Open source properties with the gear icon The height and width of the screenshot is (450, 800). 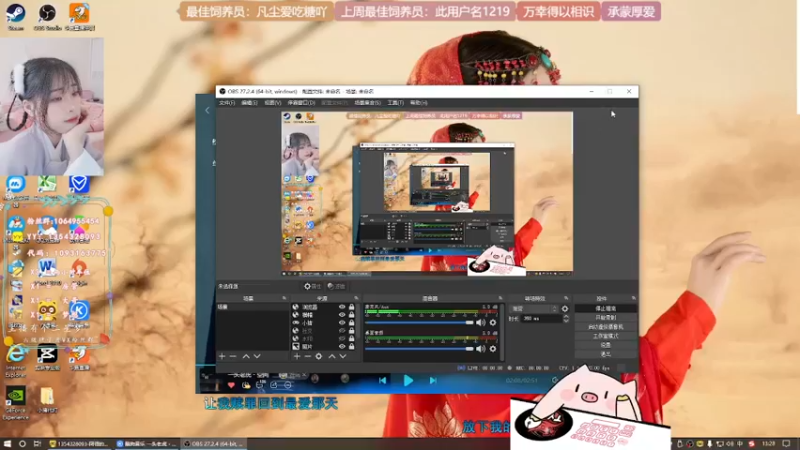[x=319, y=356]
